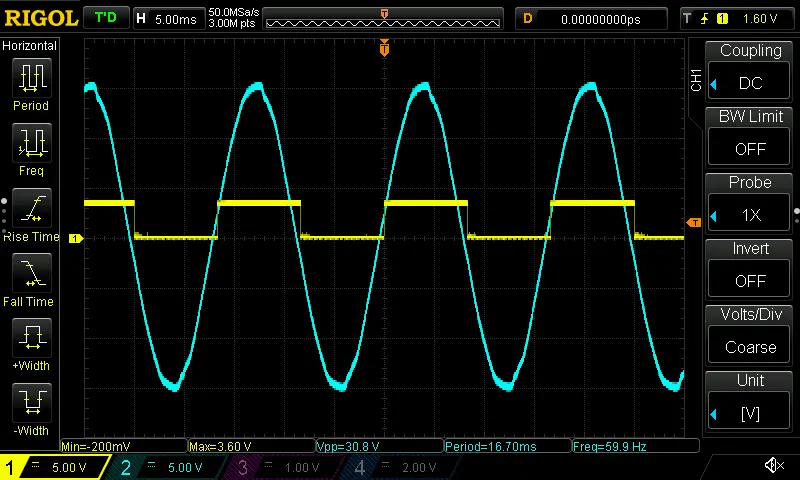
Task: Click the H 5.00ms timebase field
Action: [168, 19]
